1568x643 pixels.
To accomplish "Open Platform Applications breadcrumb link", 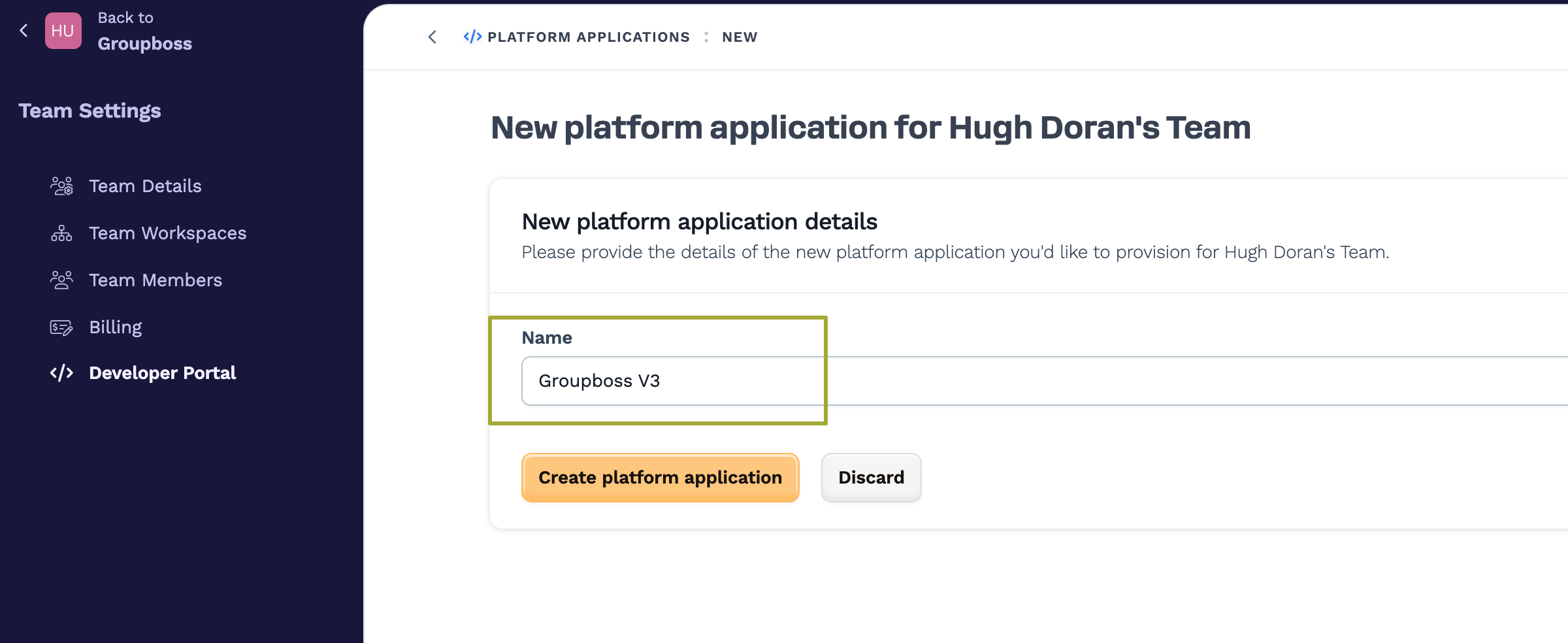I will 589,37.
